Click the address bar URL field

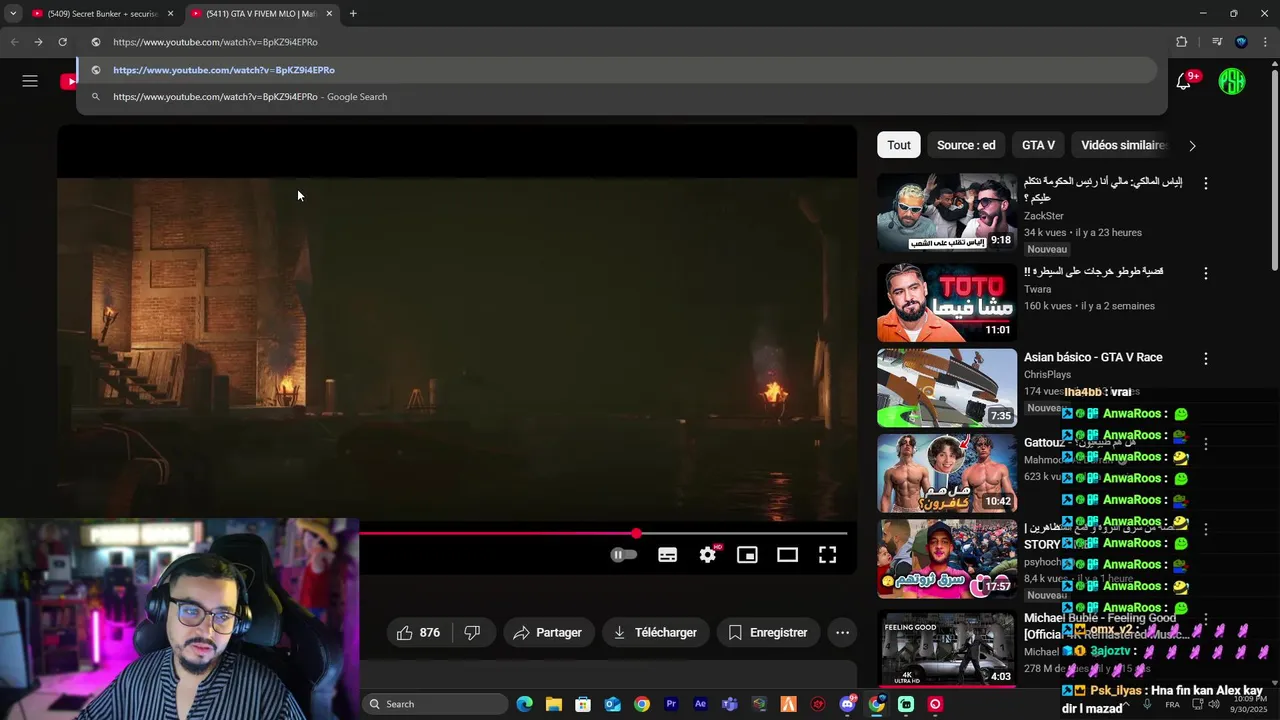point(620,42)
